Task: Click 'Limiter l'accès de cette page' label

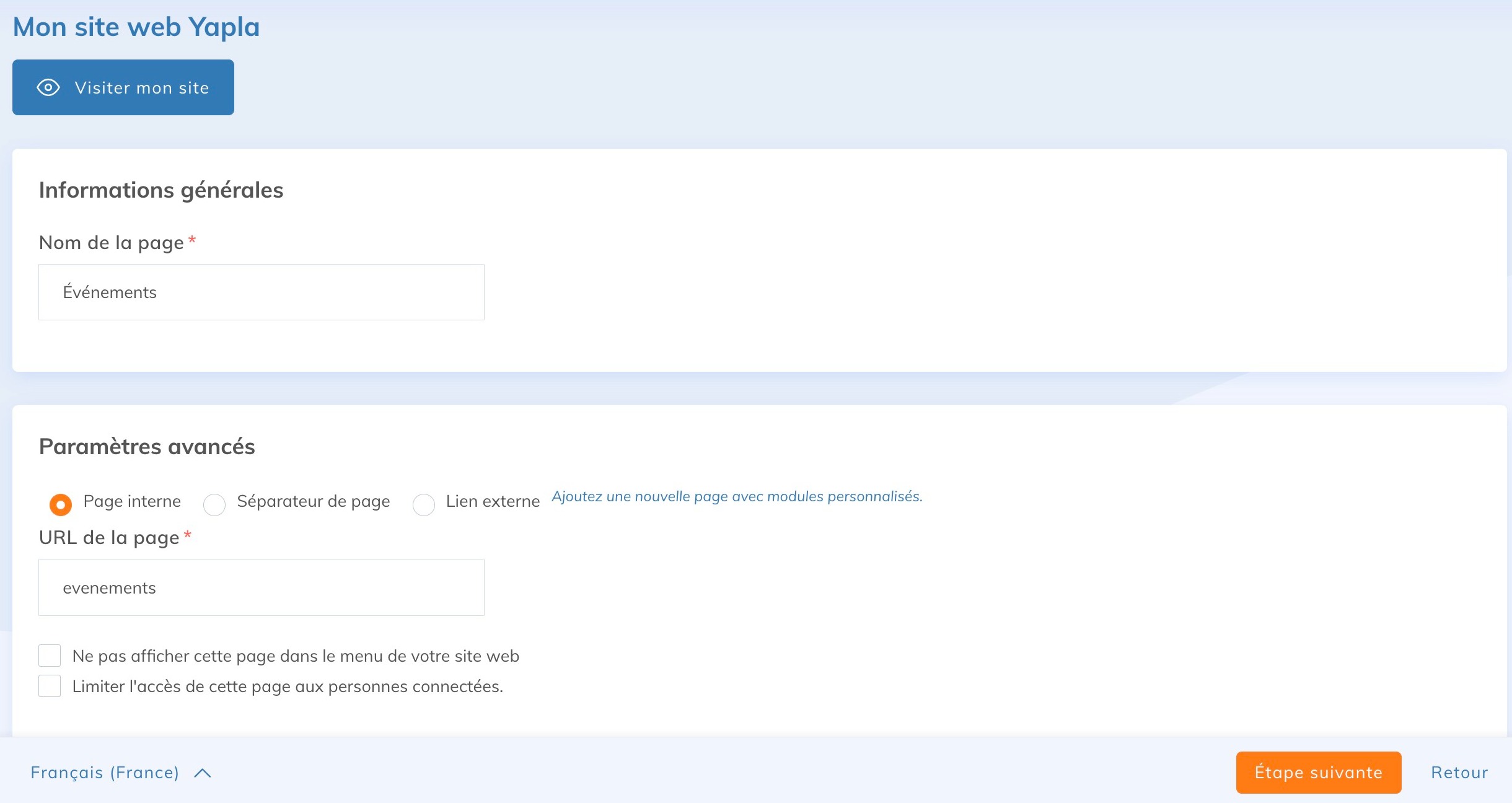Action: [x=288, y=687]
